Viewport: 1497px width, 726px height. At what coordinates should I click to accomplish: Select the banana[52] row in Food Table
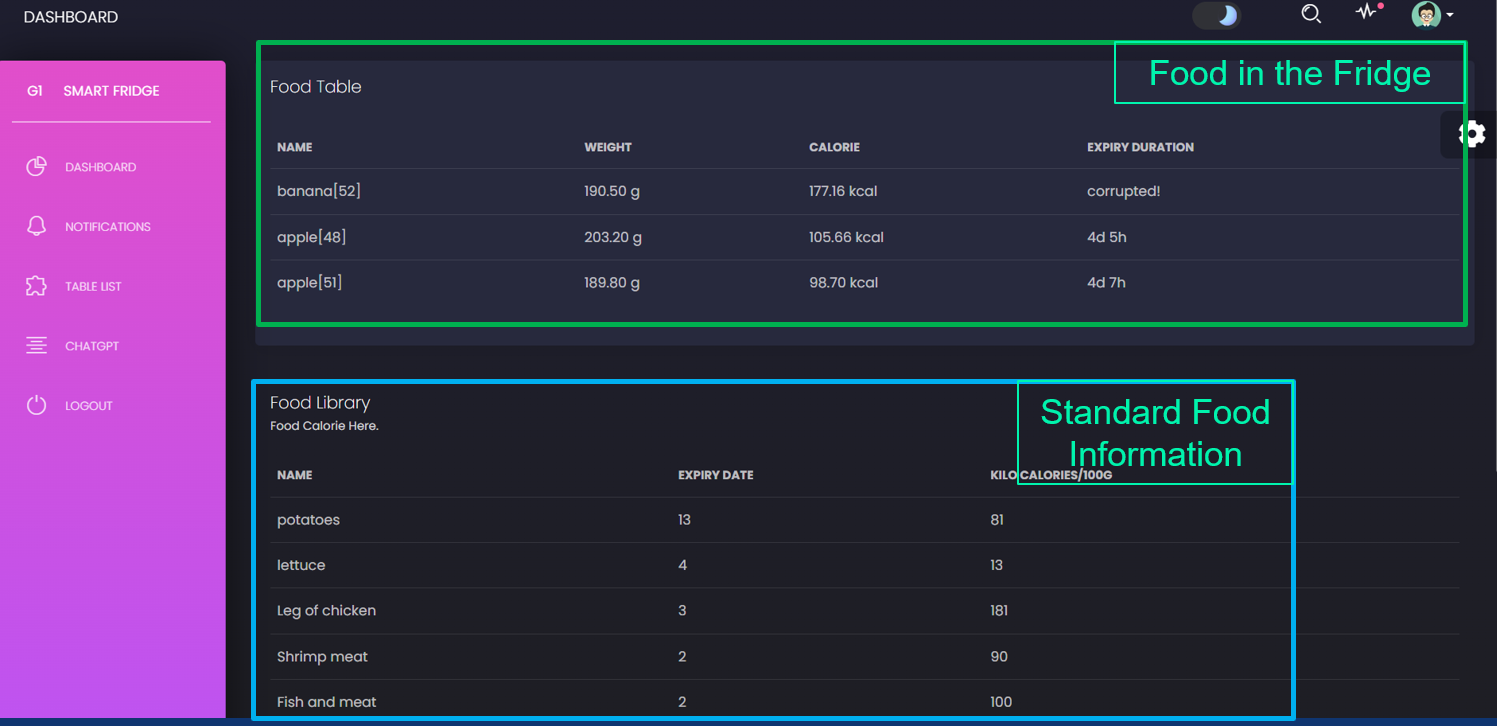click(x=319, y=191)
